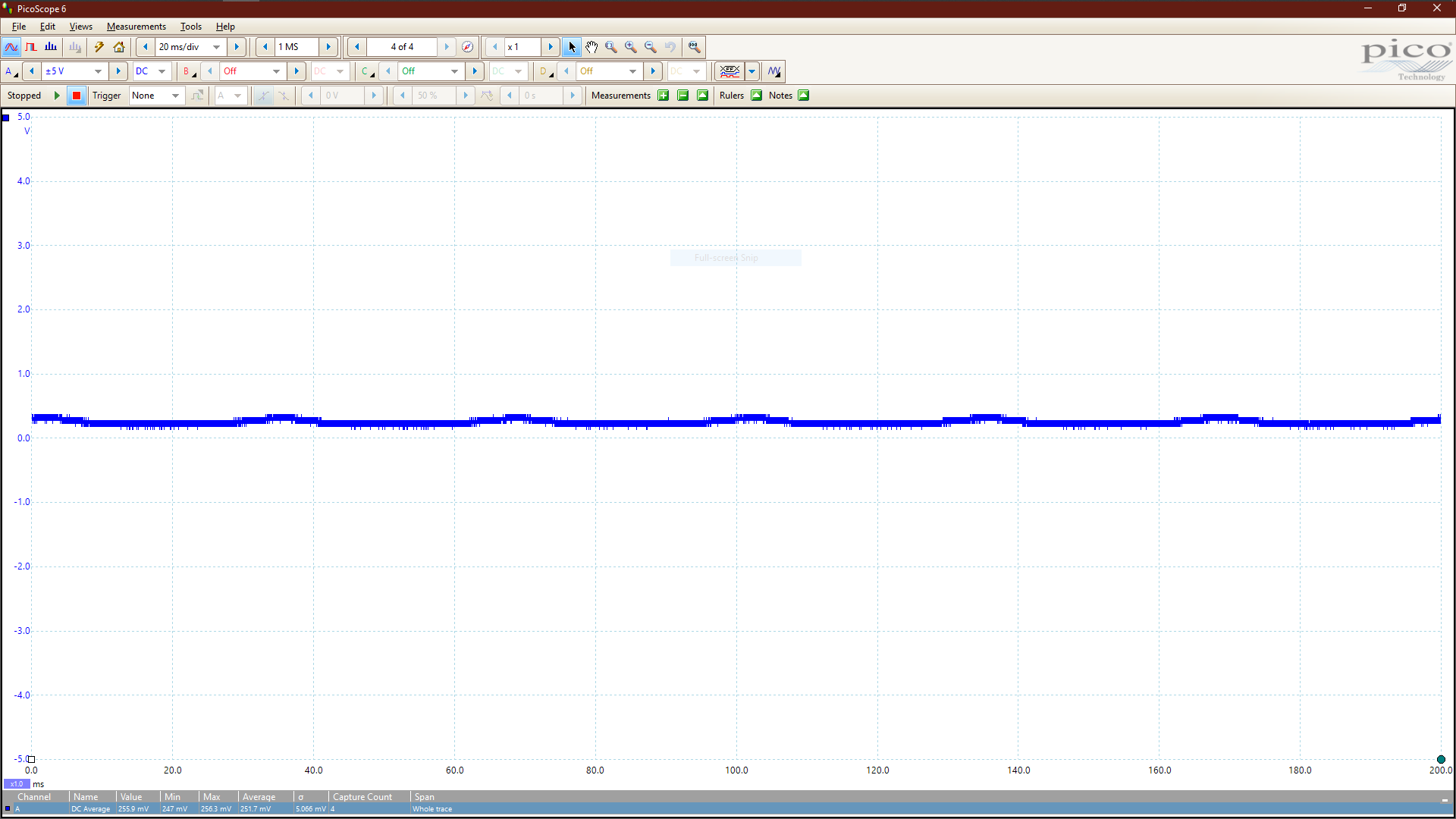Click the zoom-in magnifier tool
The width and height of the screenshot is (1456, 819).
click(631, 47)
